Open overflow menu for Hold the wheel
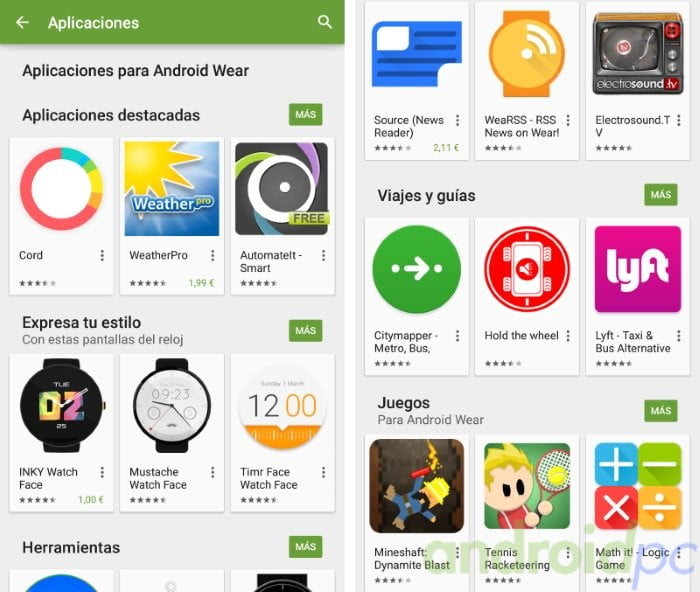 (568, 336)
